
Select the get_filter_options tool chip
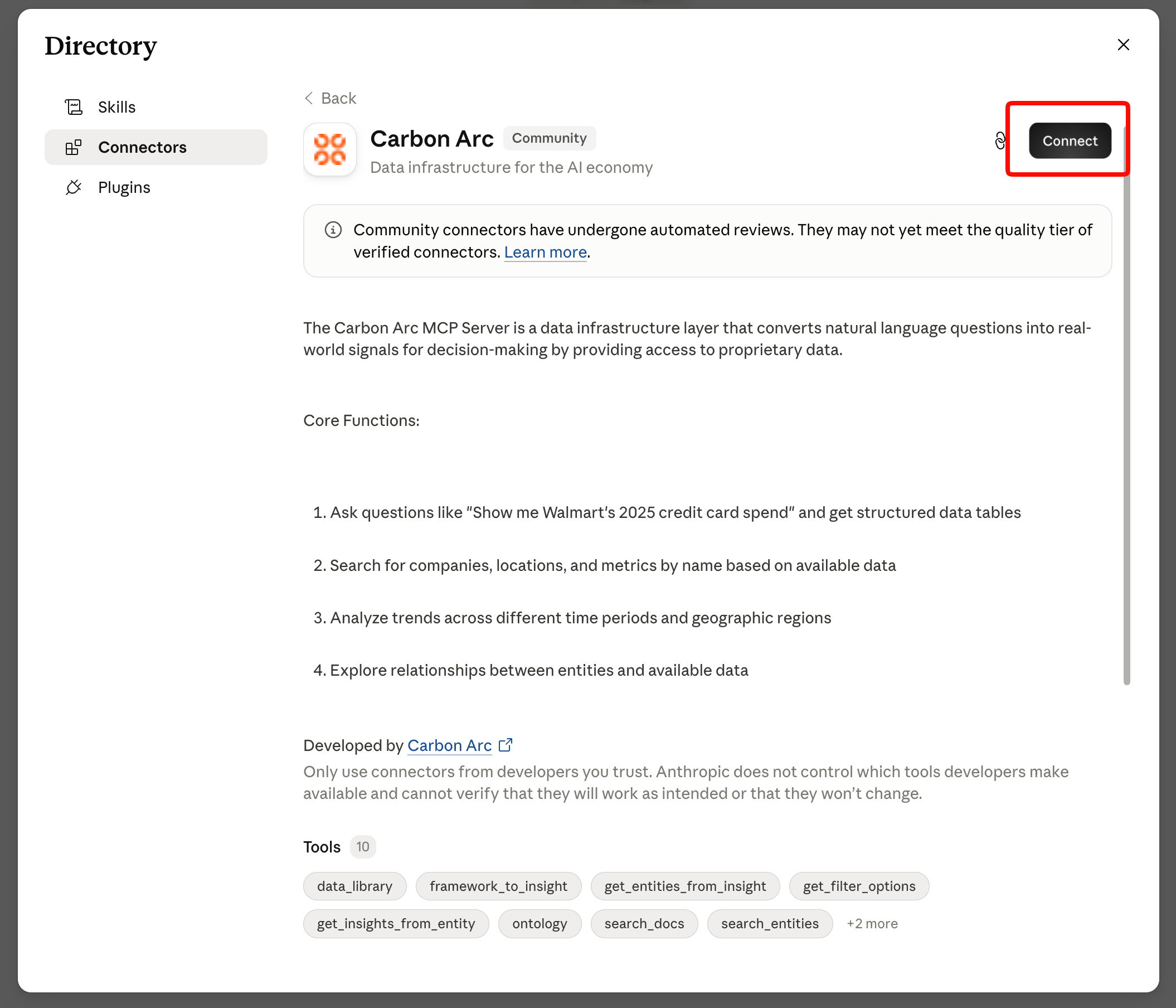[859, 886]
